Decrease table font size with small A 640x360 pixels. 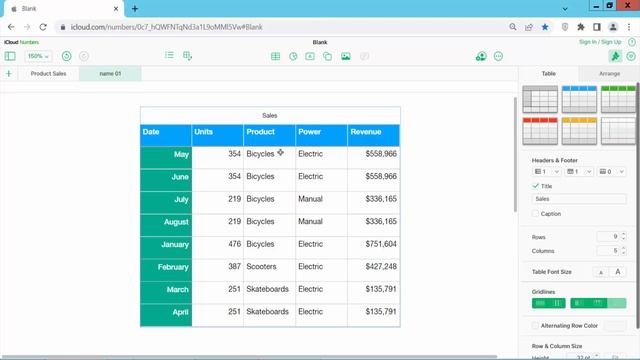(x=601, y=272)
